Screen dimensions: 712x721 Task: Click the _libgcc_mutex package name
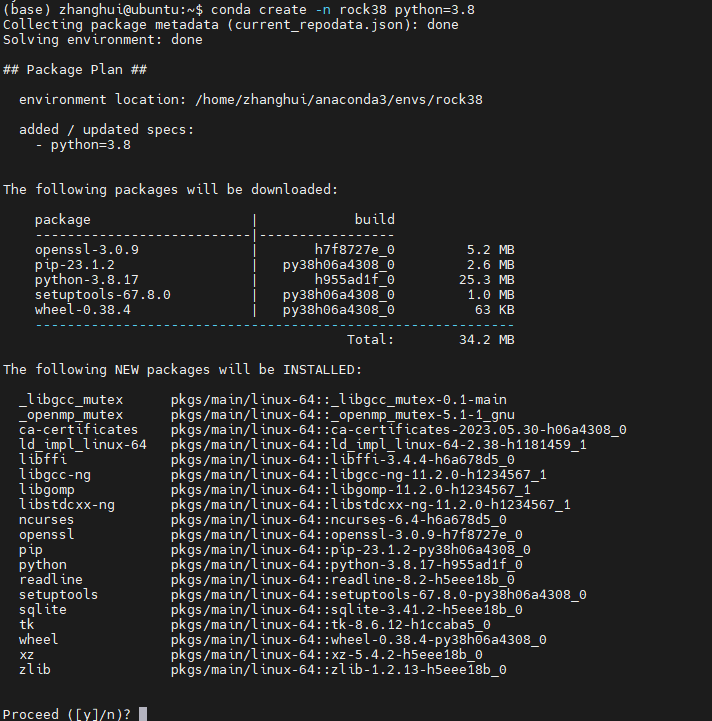71,399
